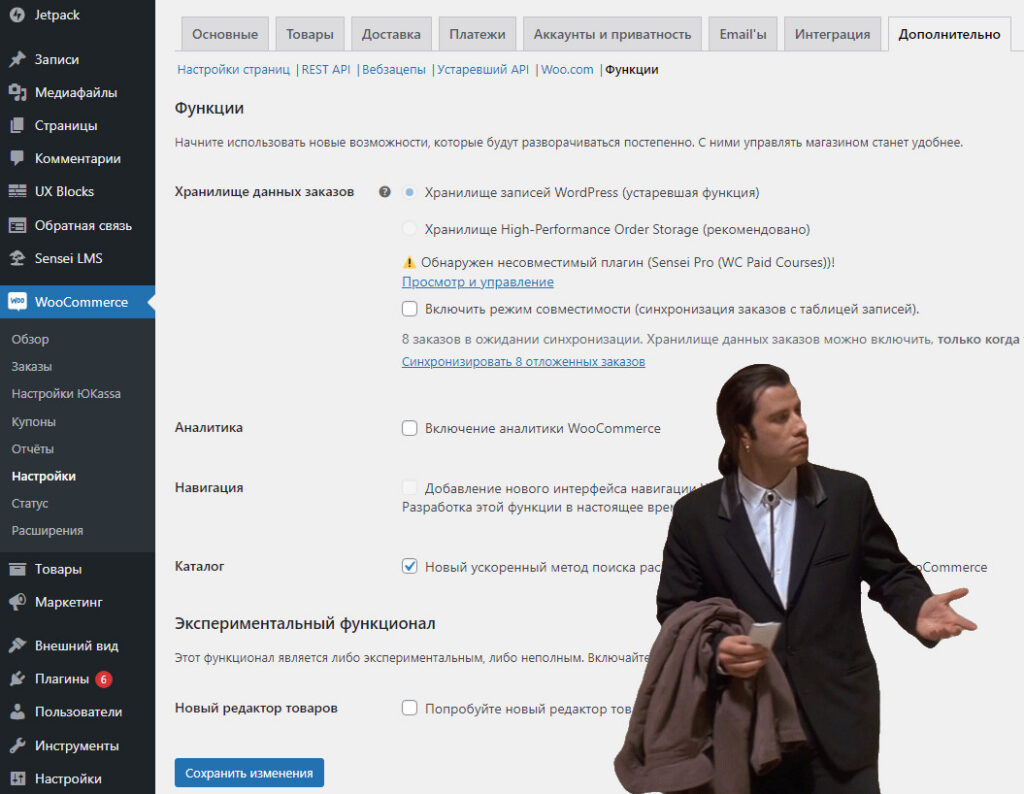Select the Дополнительно tab
The height and width of the screenshot is (794, 1024).
[x=949, y=34]
